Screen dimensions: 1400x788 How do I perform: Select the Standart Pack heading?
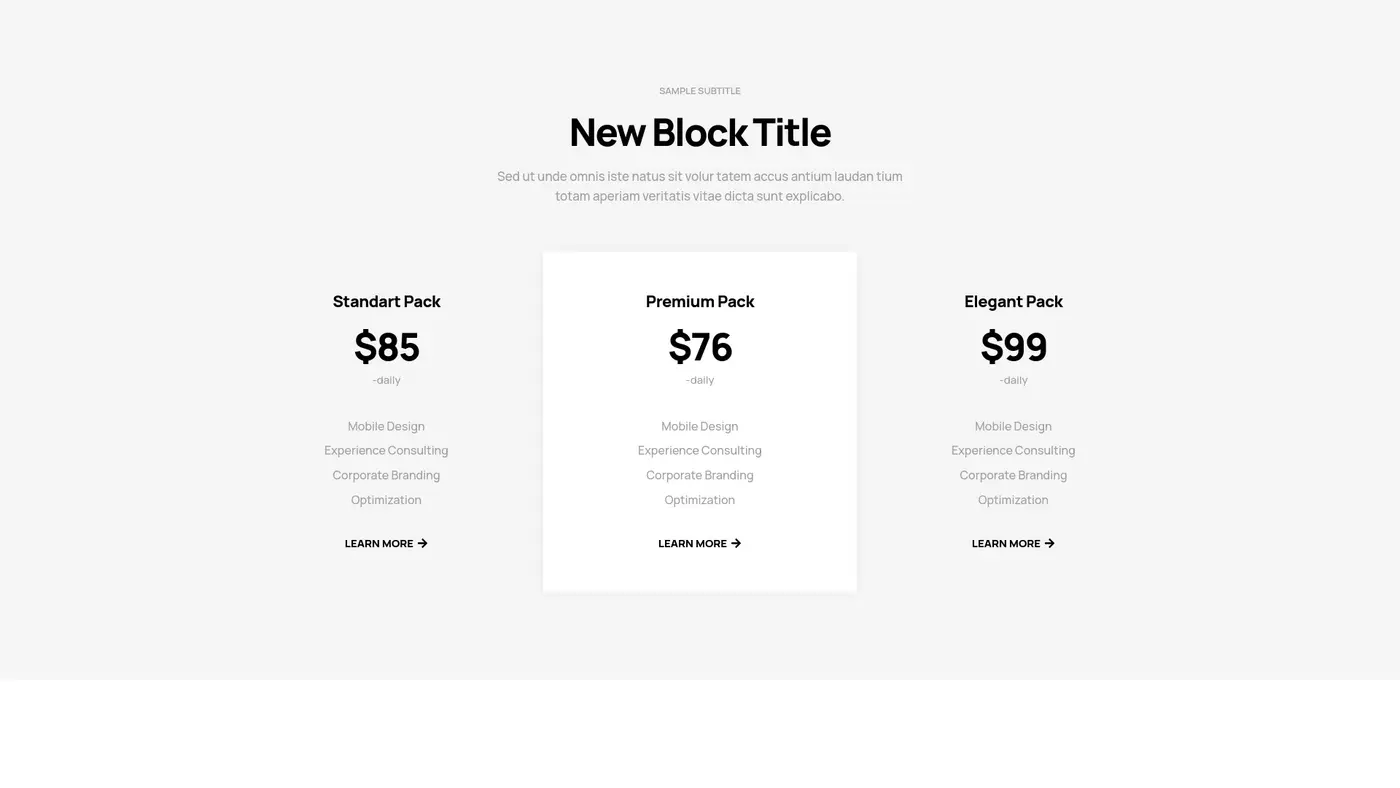pyautogui.click(x=386, y=300)
